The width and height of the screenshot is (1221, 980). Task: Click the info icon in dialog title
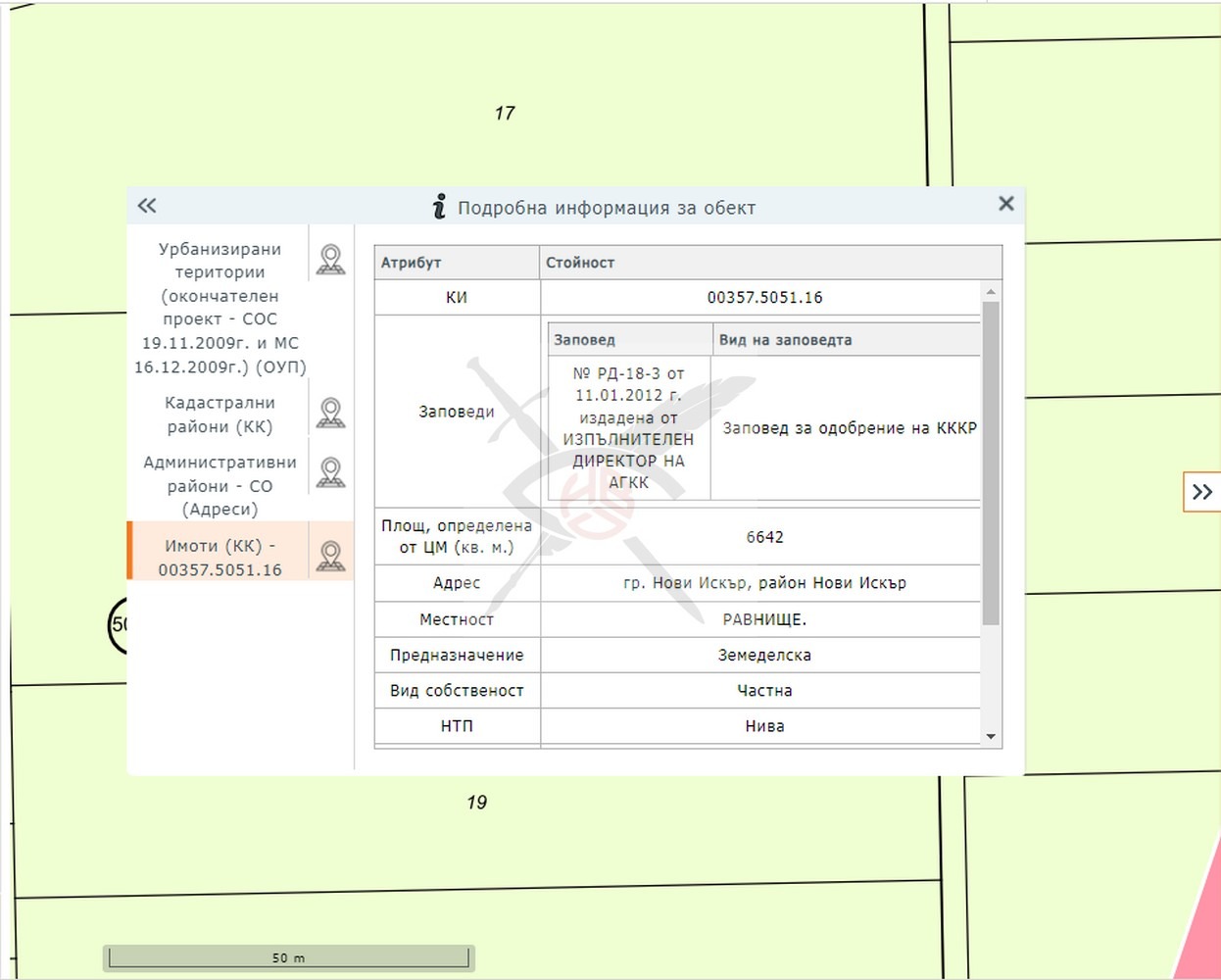[x=440, y=207]
